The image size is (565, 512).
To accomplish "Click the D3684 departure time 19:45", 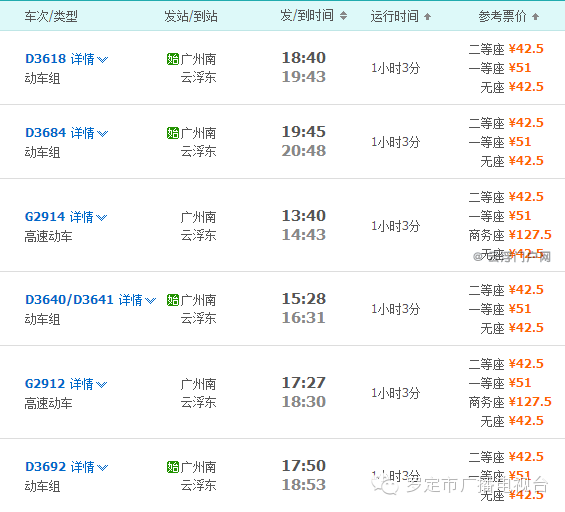I will click(x=304, y=132).
